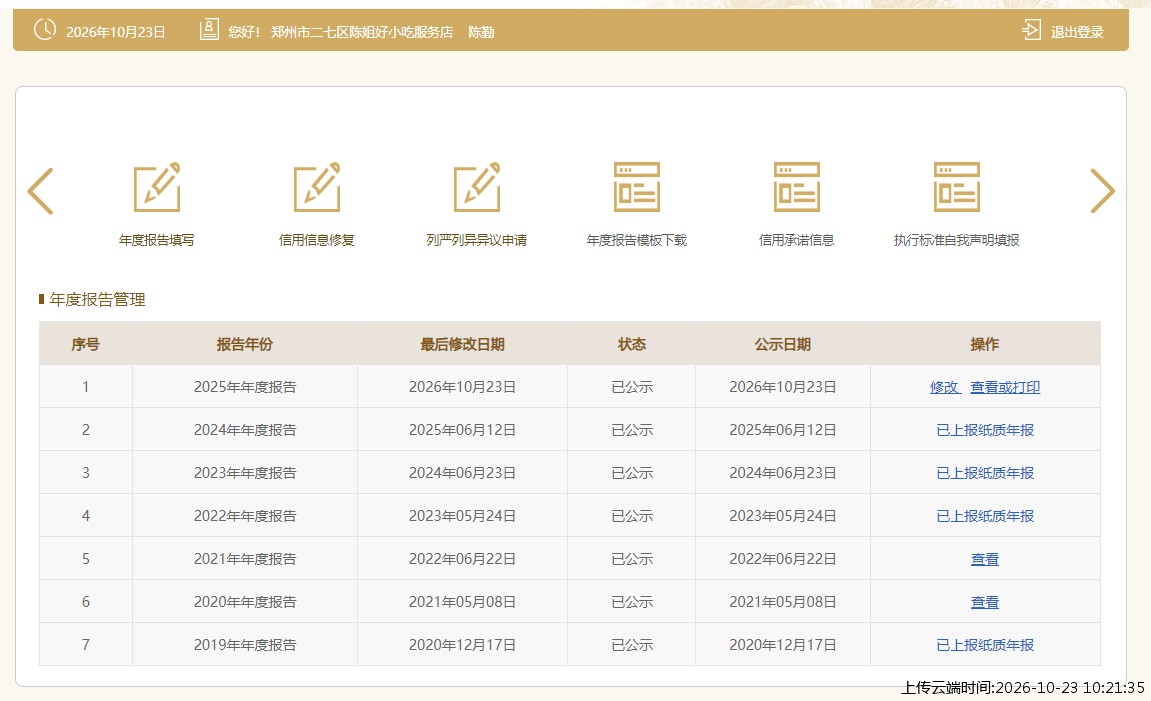Click 修改 for the 2025 annual report
1151x701 pixels.
[944, 387]
